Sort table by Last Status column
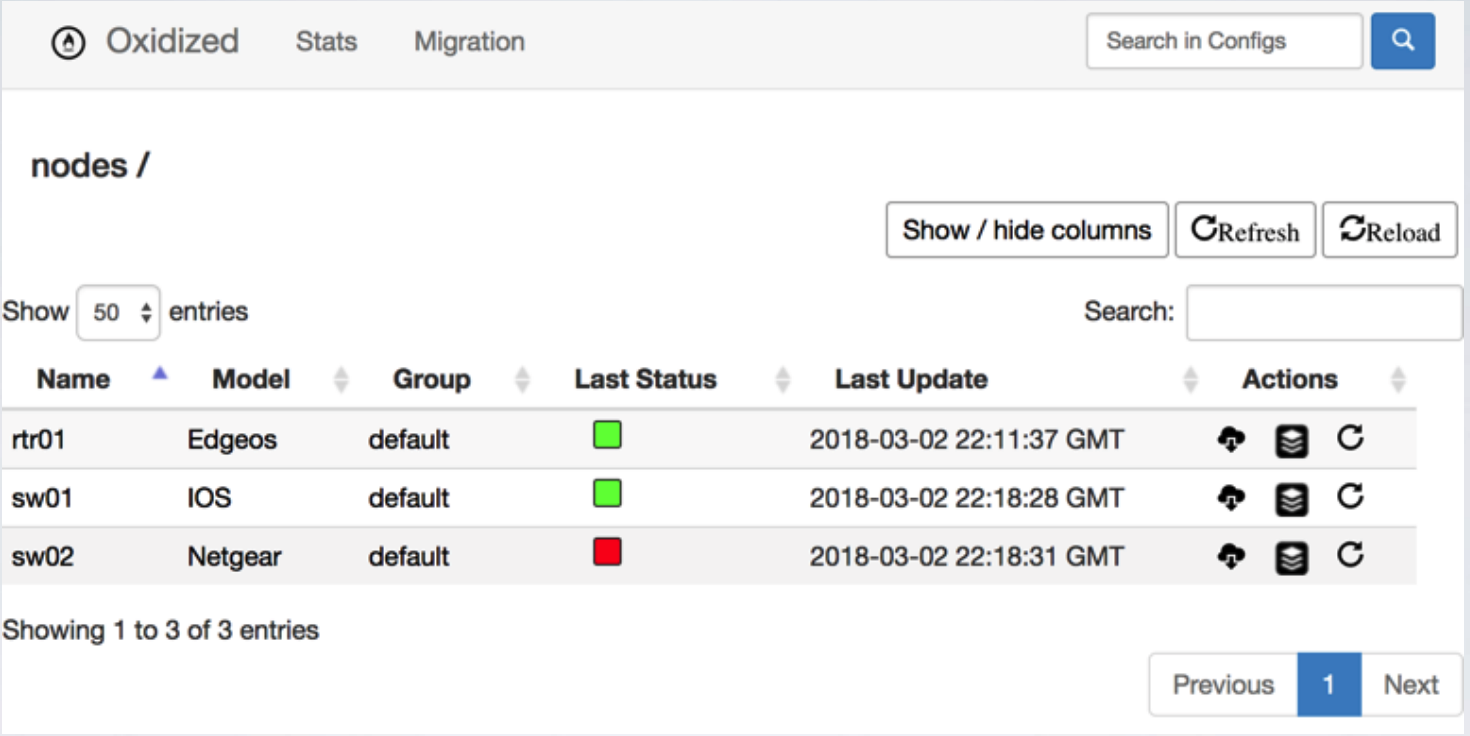Viewport: 1470px width, 736px height. click(x=646, y=379)
